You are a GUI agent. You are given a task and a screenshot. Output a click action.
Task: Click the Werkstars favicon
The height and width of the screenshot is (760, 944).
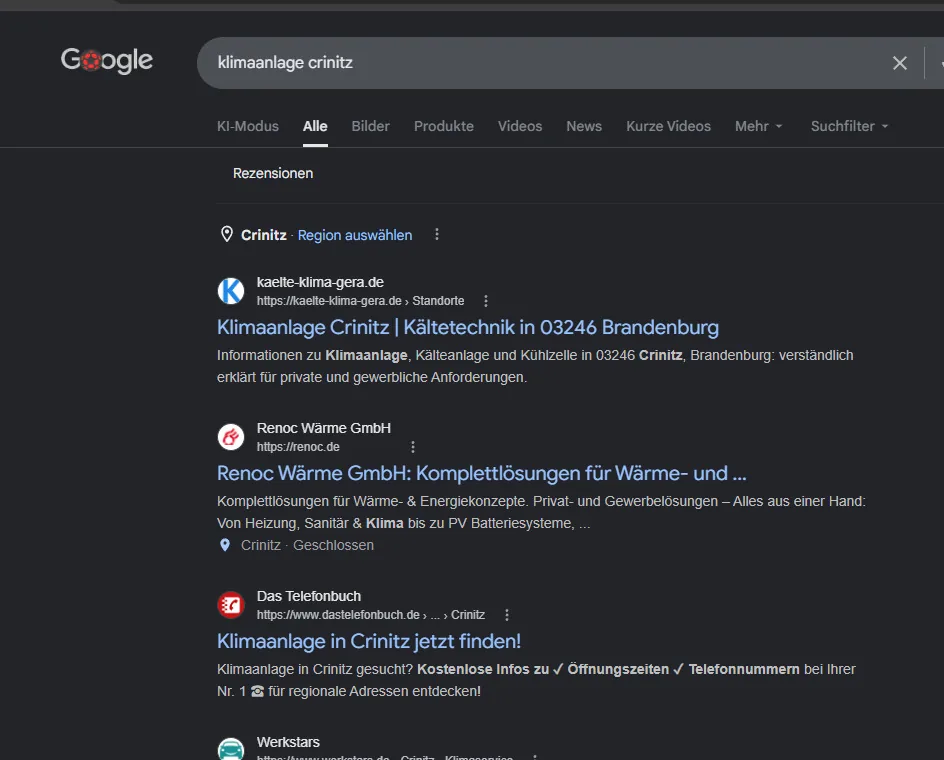point(231,749)
